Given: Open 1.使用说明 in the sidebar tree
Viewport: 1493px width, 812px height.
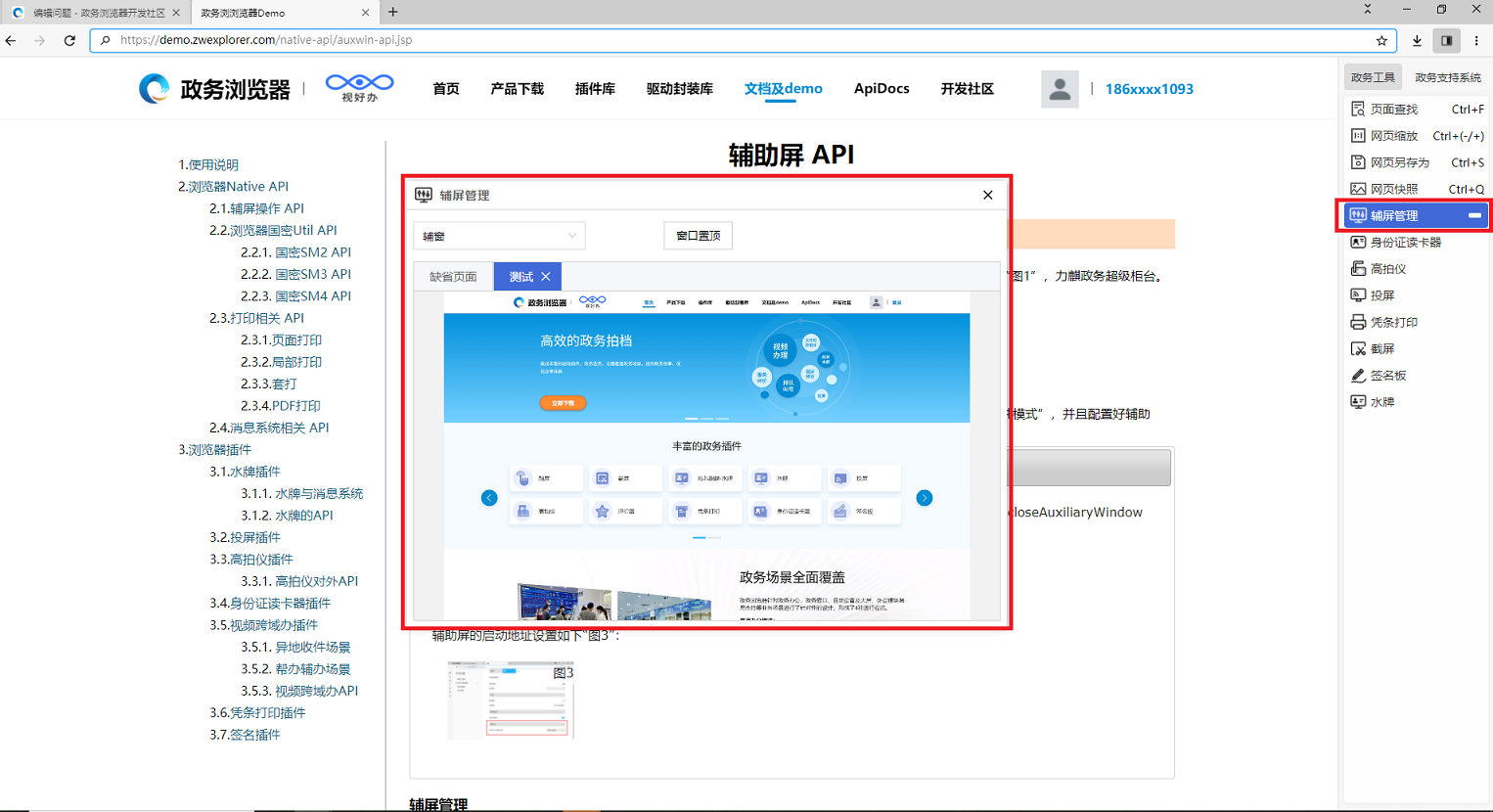Looking at the screenshot, I should 208,164.
